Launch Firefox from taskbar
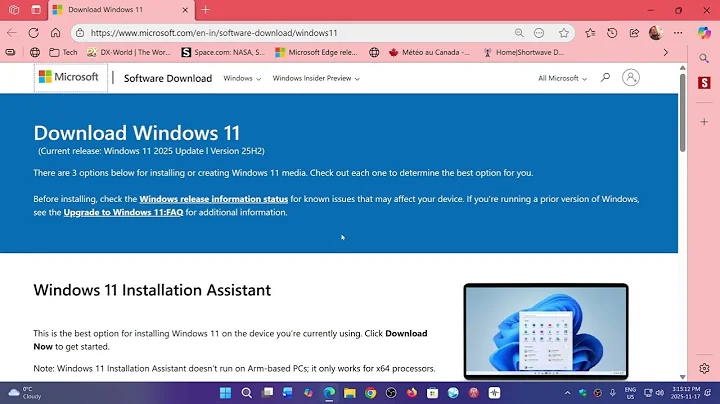The image size is (720, 404). [x=412, y=393]
